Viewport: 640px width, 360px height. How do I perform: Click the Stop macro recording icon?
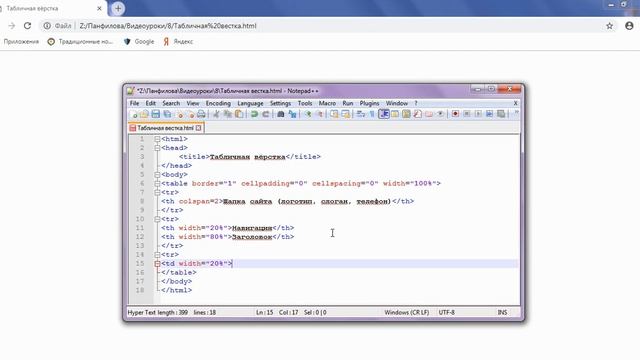coord(467,114)
